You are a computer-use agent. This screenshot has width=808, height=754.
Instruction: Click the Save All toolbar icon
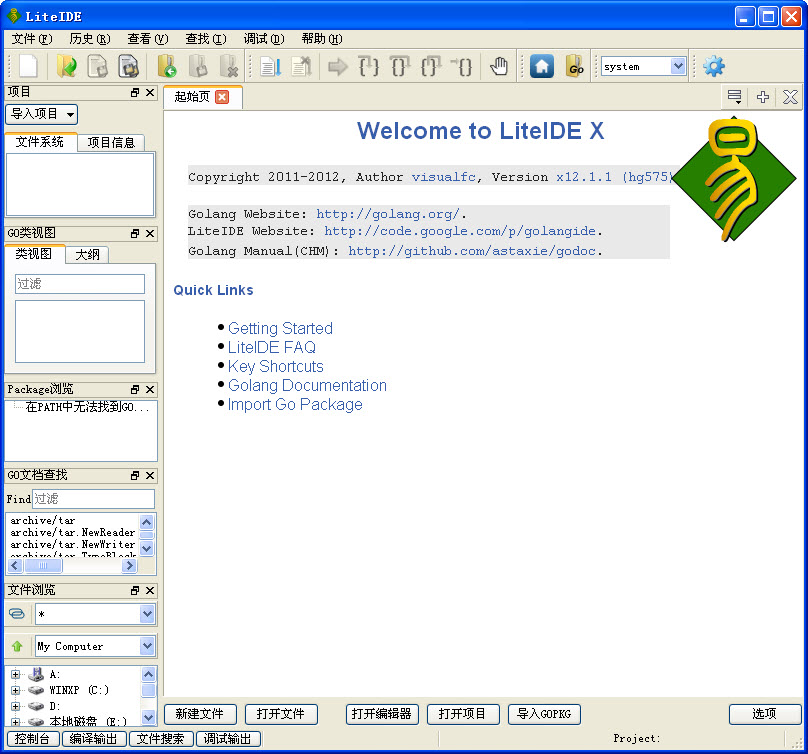(x=128, y=66)
